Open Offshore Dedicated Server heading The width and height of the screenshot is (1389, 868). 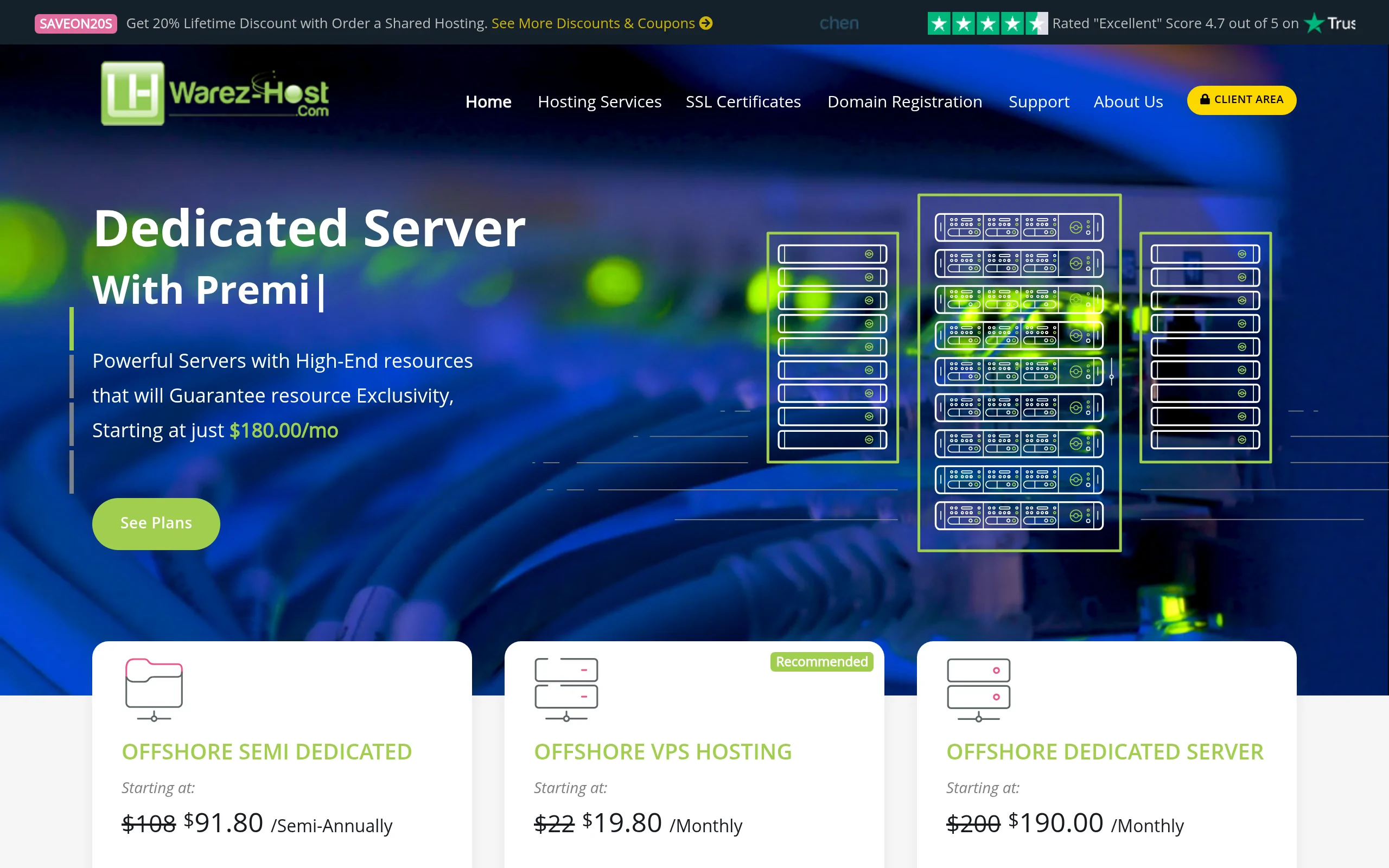(1105, 751)
